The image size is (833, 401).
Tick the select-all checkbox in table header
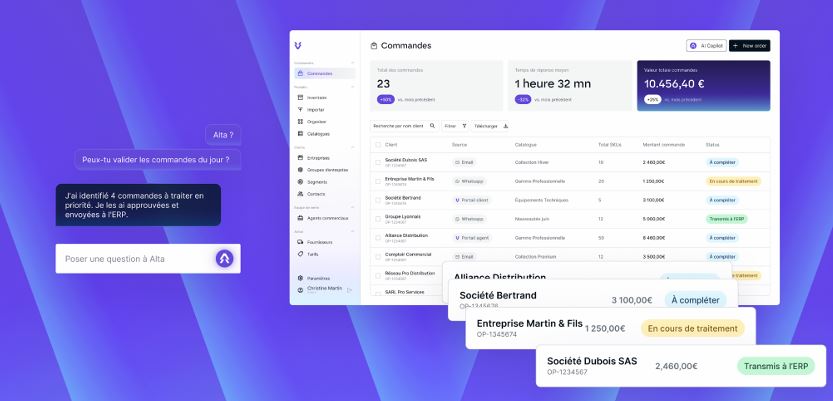tap(378, 144)
